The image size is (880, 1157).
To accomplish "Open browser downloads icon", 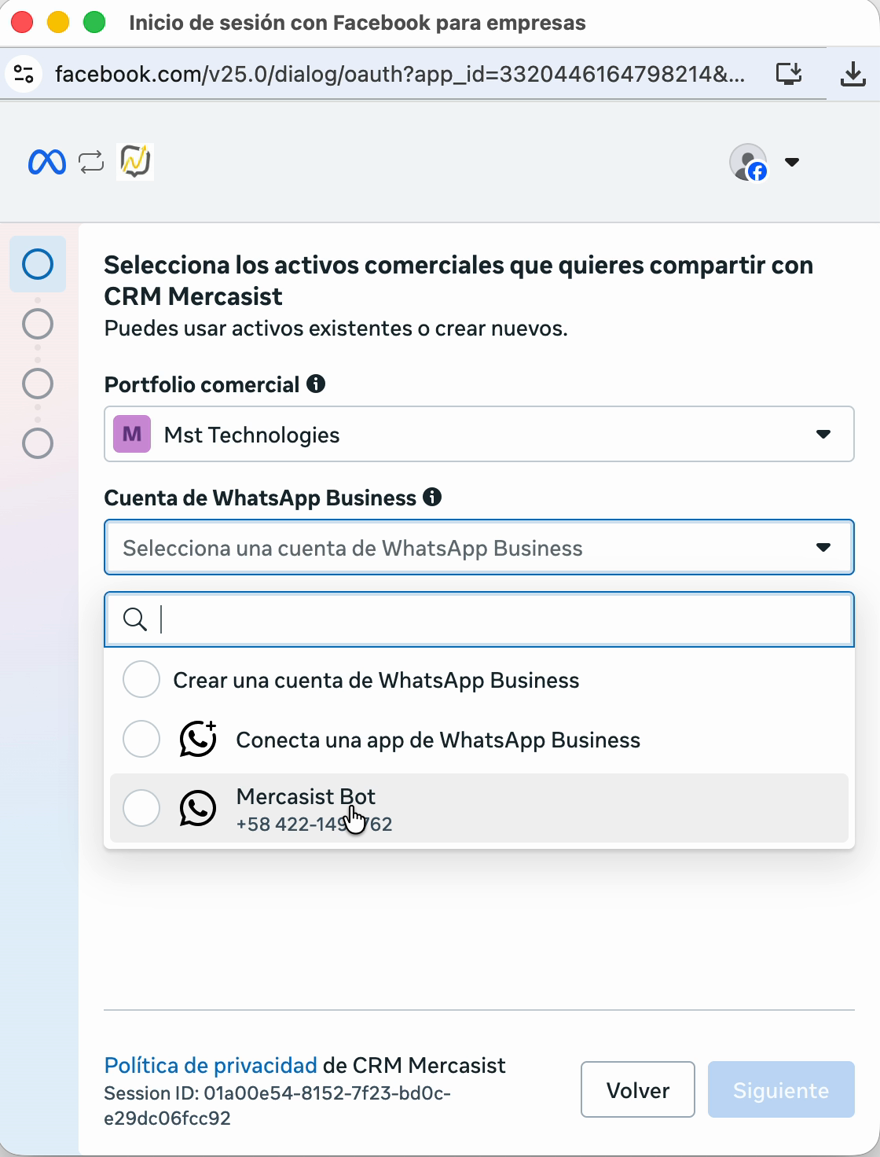I will (x=853, y=74).
